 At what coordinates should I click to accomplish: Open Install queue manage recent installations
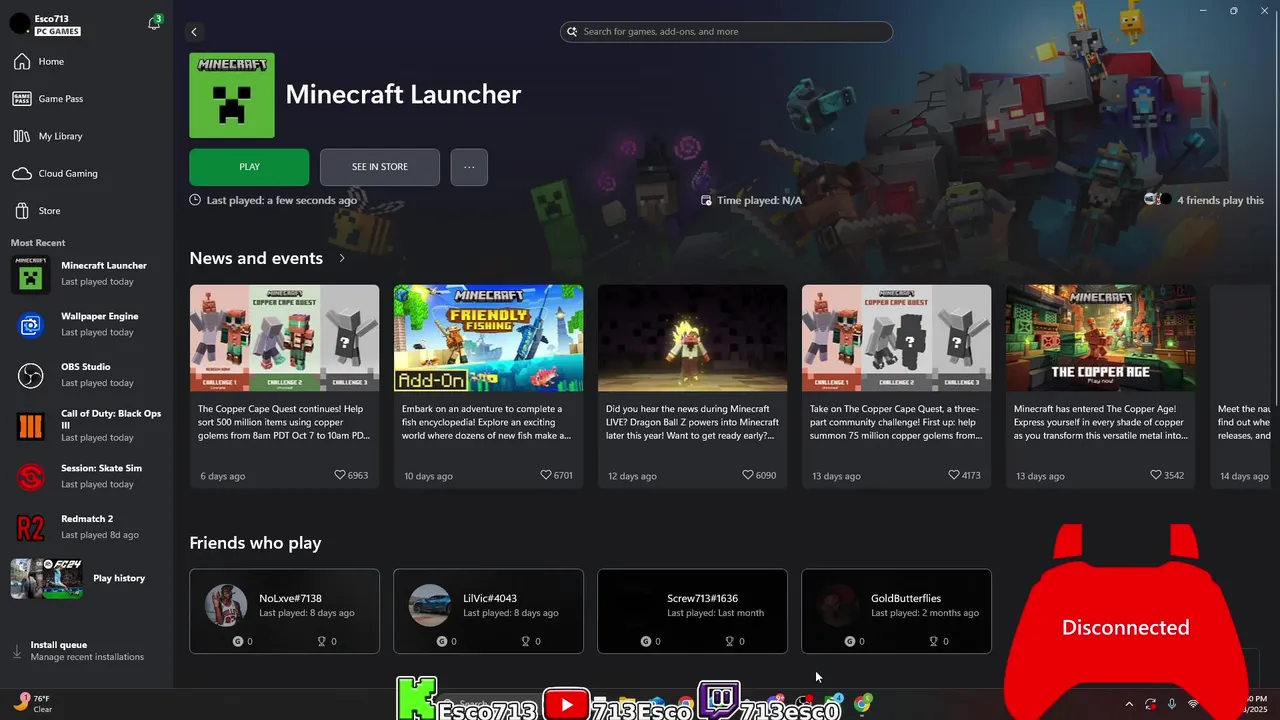tap(86, 651)
